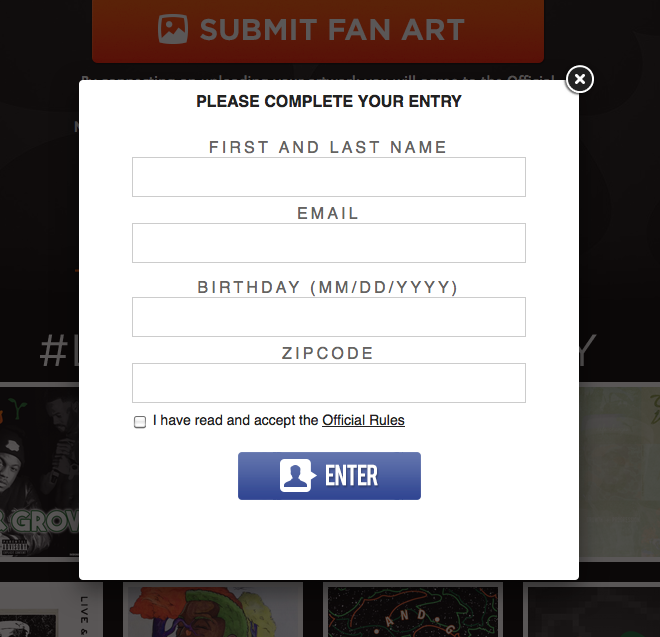Open the starry map thumbnail reading 'AND G'
Viewport: 660px width, 637px height.
pyautogui.click(x=413, y=609)
